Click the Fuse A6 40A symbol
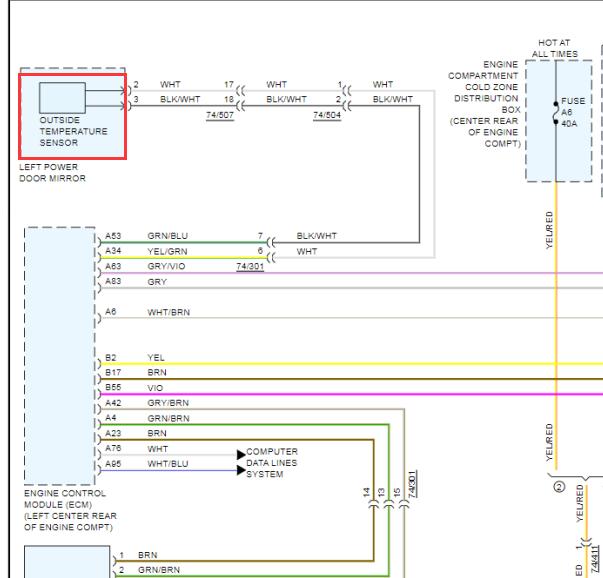Screen dimensions: 603x578 click(556, 113)
